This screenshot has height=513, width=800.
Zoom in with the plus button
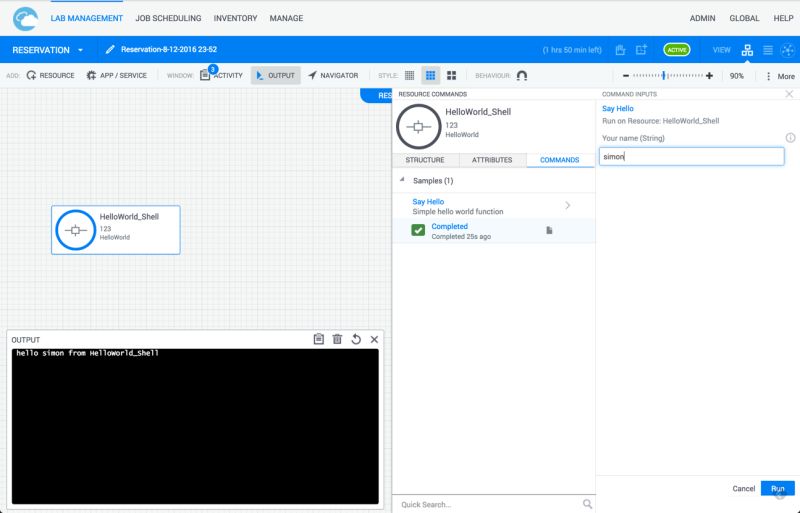[x=709, y=76]
